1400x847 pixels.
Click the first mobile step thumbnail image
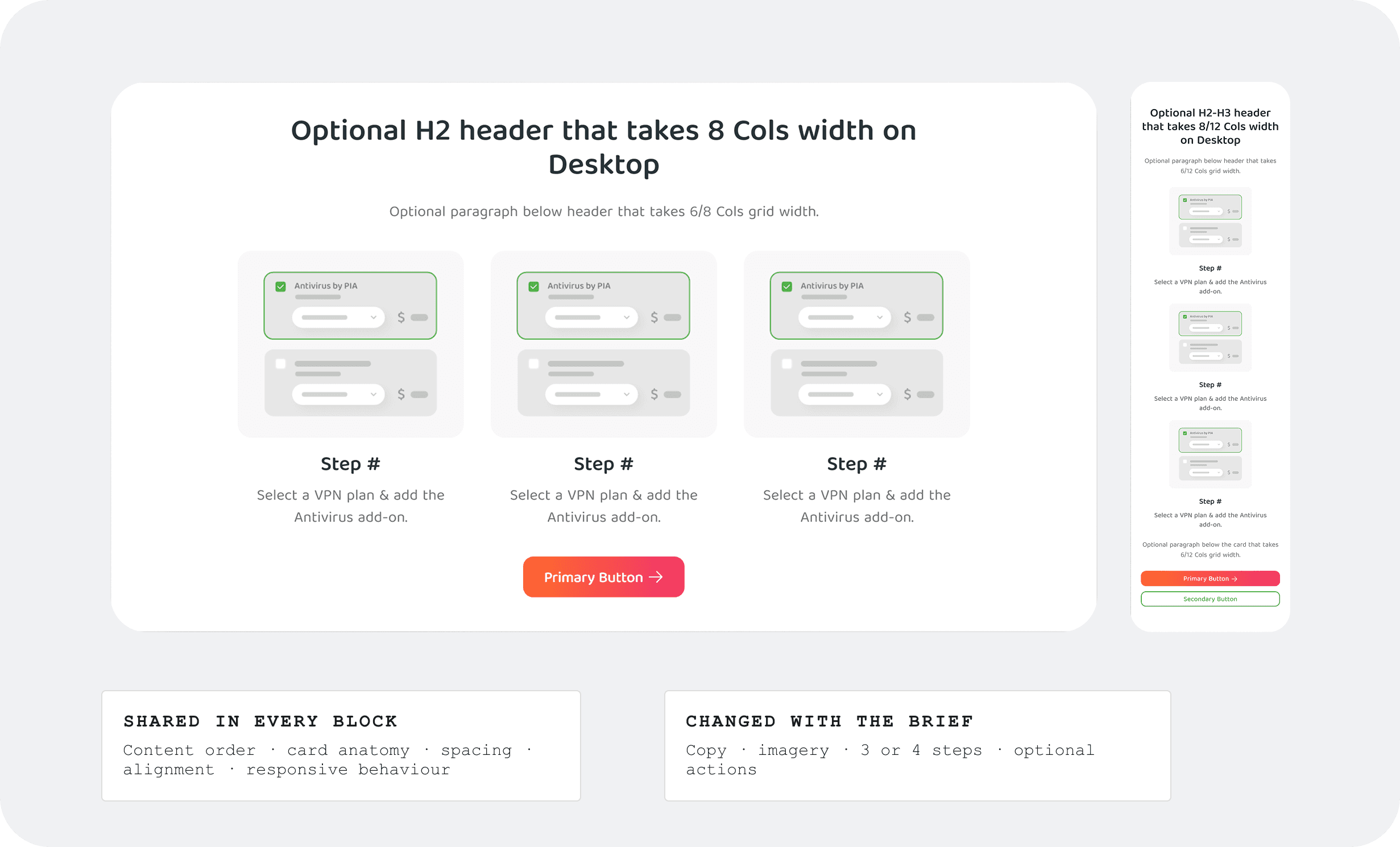1210,221
